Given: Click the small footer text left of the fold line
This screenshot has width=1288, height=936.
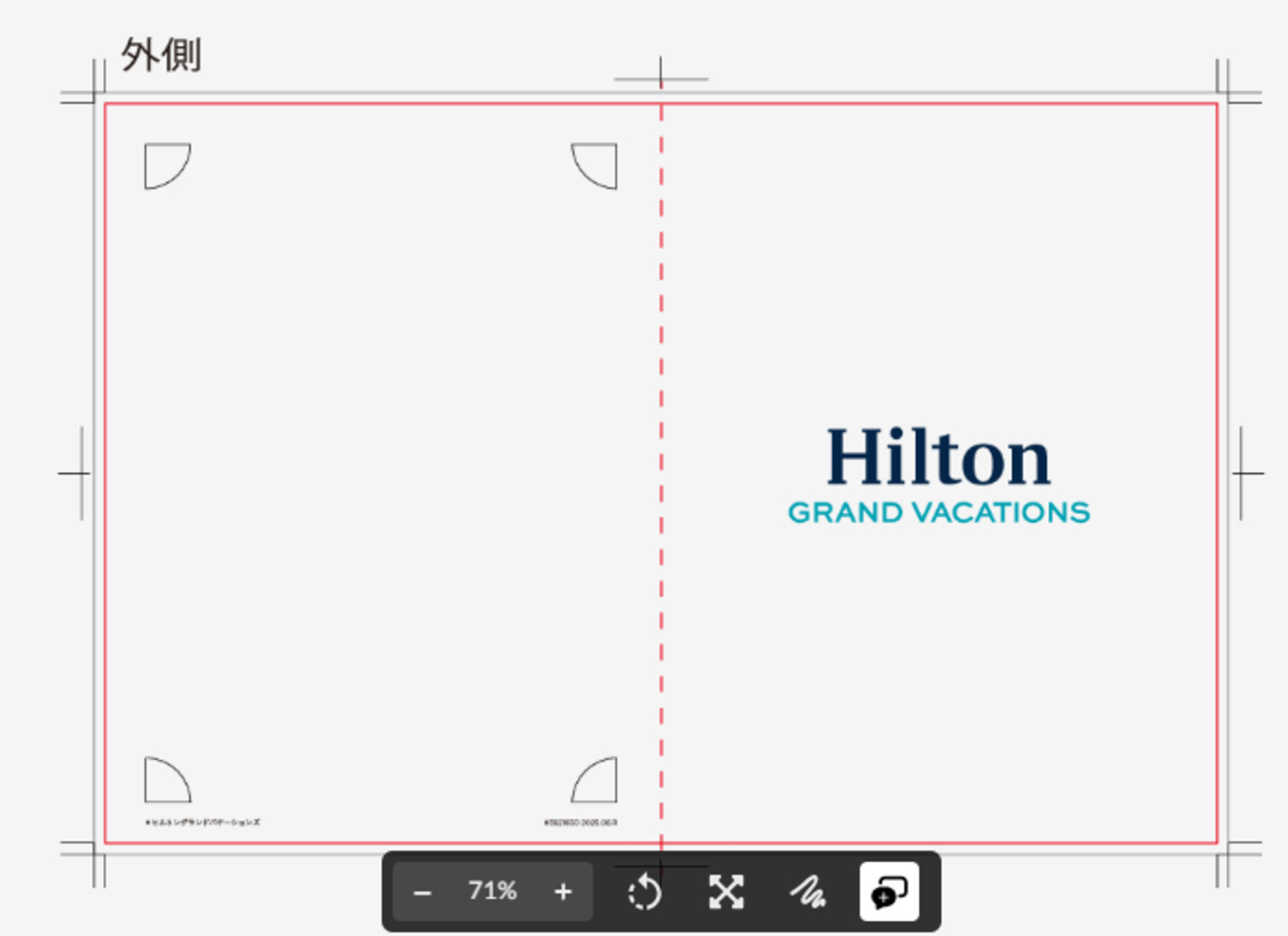Looking at the screenshot, I should tap(580, 823).
